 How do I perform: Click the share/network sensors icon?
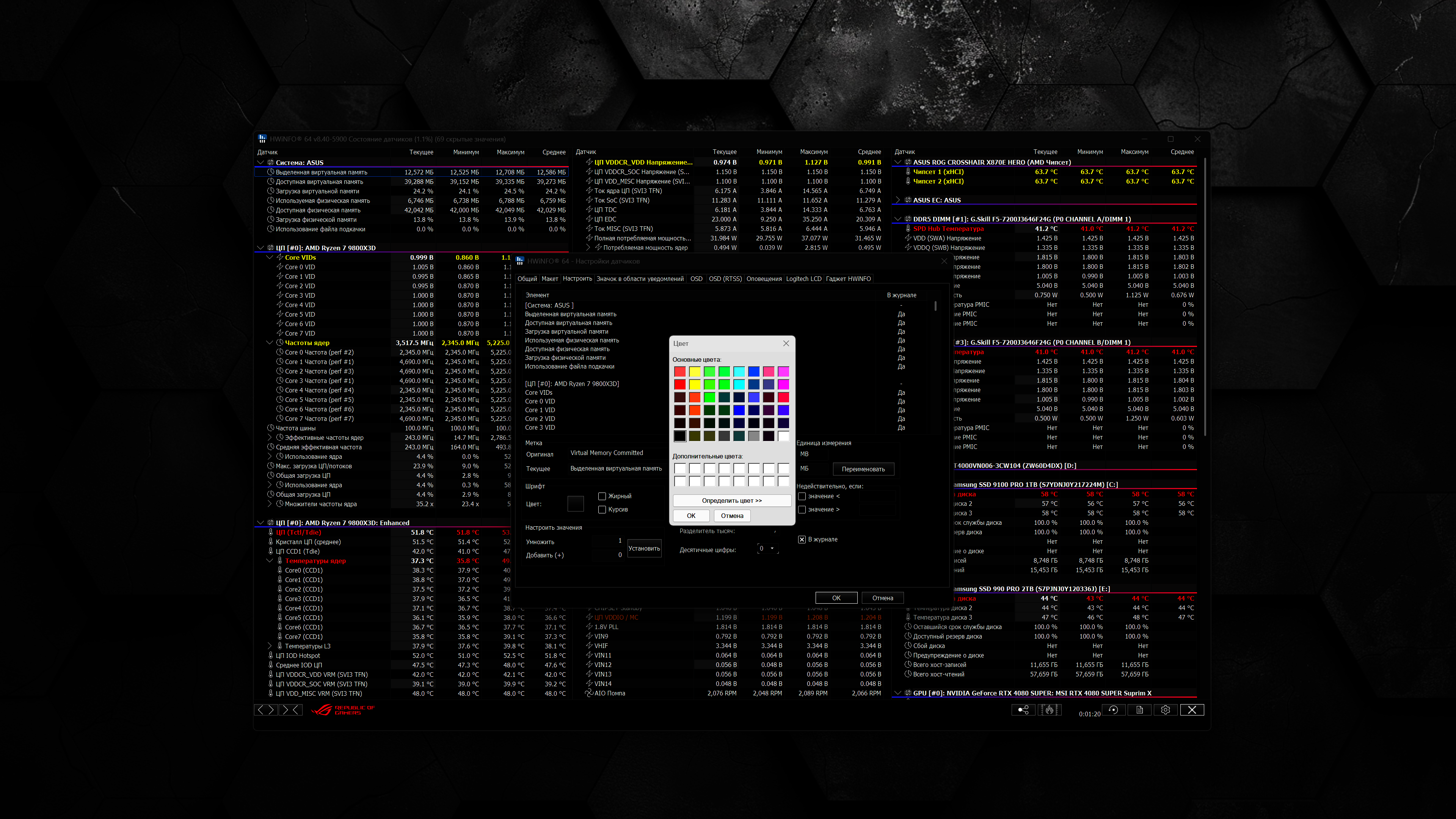click(1023, 710)
